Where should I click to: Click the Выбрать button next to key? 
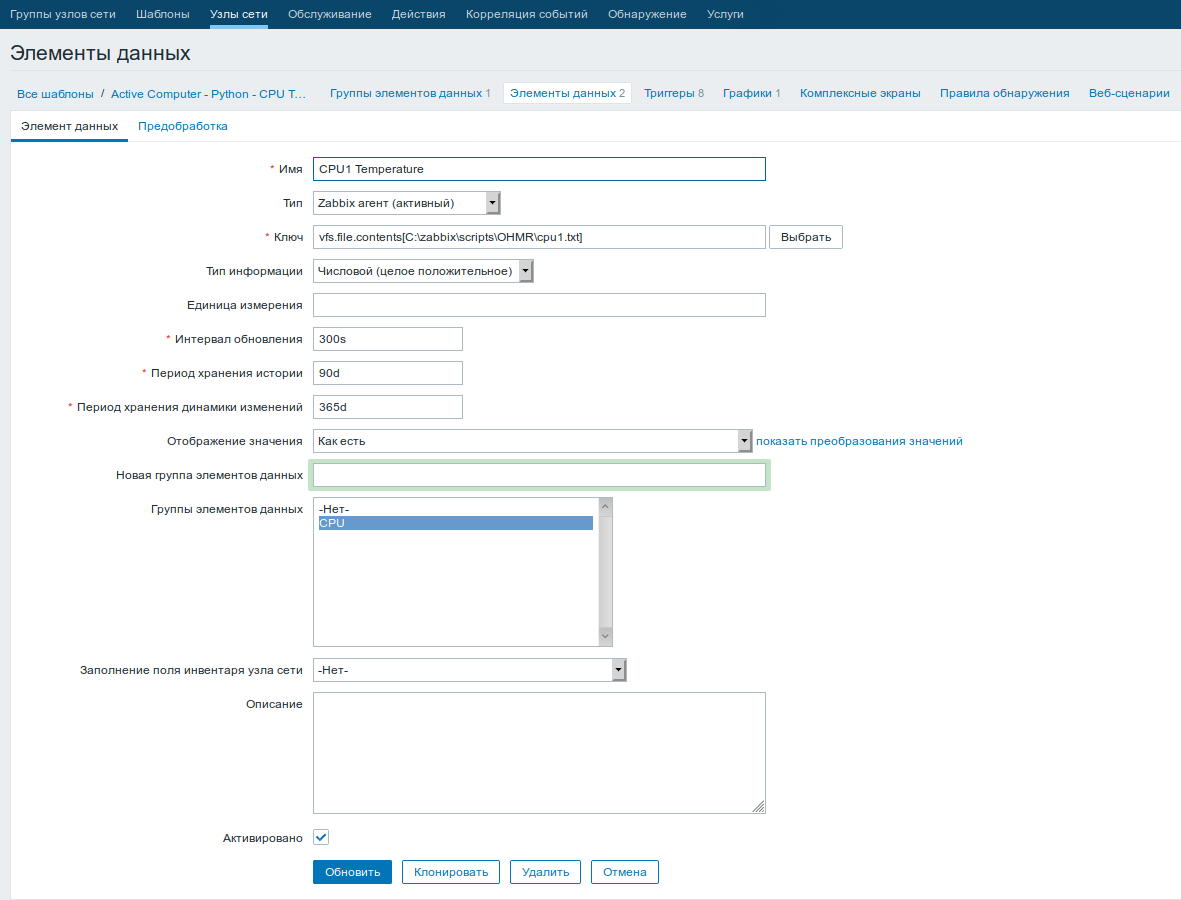point(806,237)
